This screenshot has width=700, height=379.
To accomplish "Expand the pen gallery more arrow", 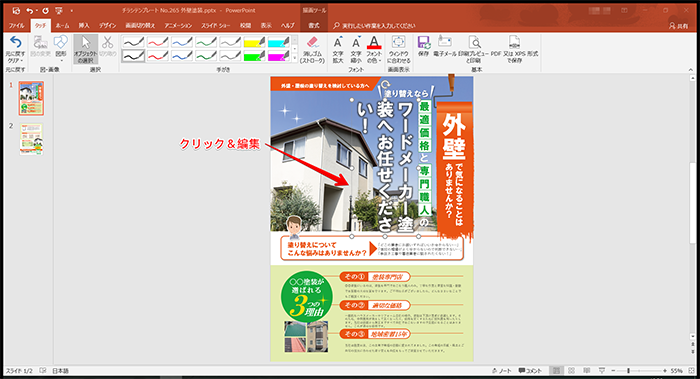I will [294, 58].
